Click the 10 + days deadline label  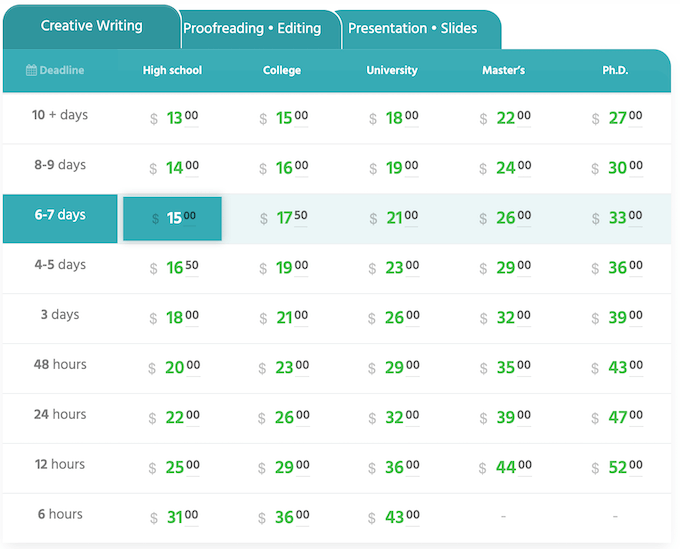(x=60, y=115)
